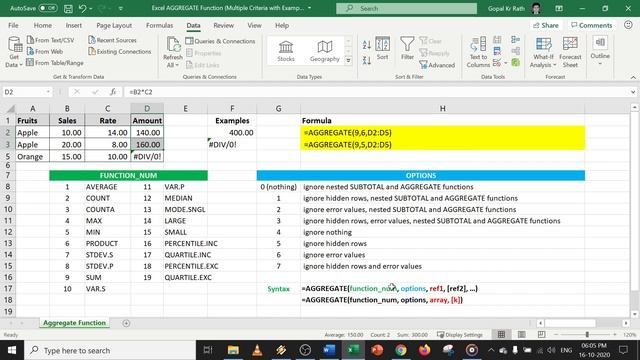Collapse the ribbon with the chevron
The width and height of the screenshot is (640, 360).
coord(633,77)
